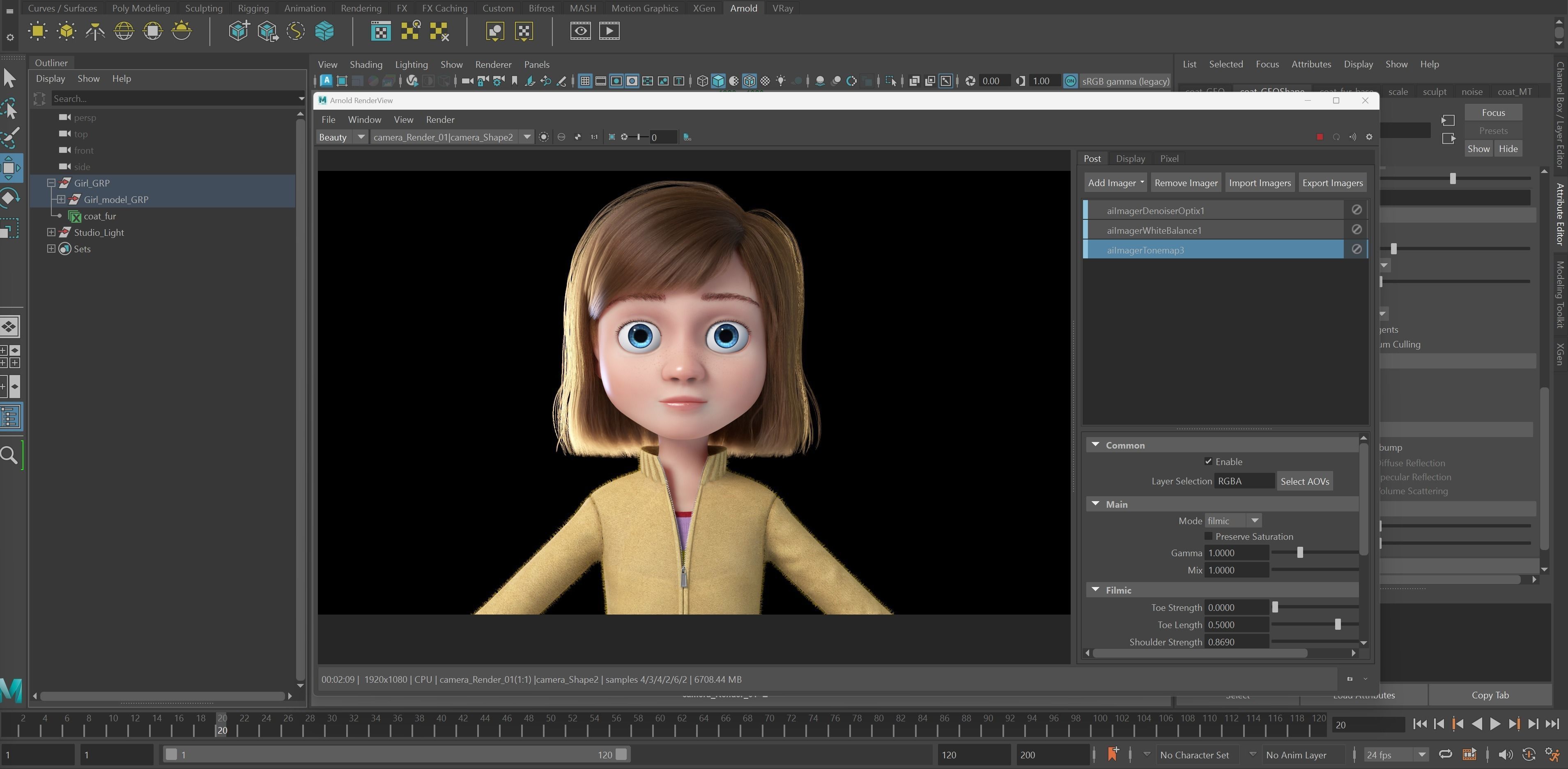
Task: Create an Arnold area light from shelf
Action: point(38,31)
